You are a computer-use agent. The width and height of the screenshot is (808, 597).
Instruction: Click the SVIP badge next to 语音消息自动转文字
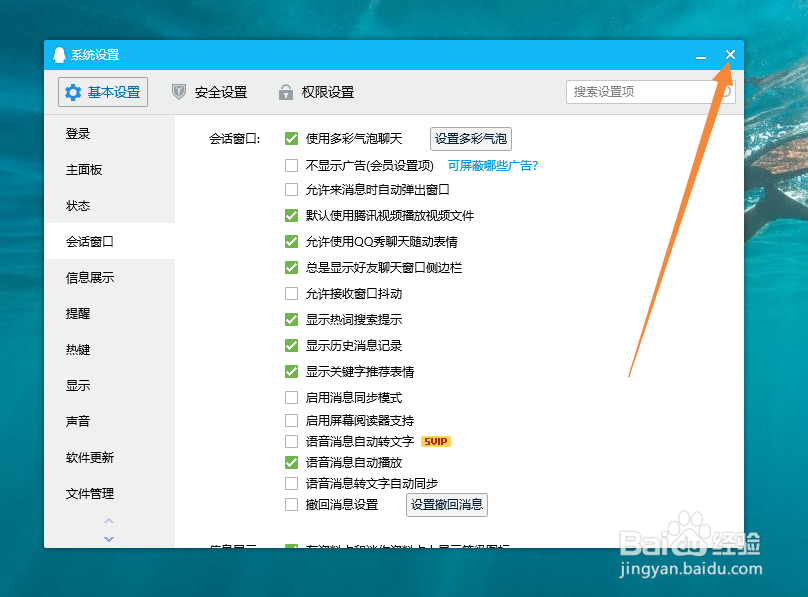pyautogui.click(x=435, y=440)
